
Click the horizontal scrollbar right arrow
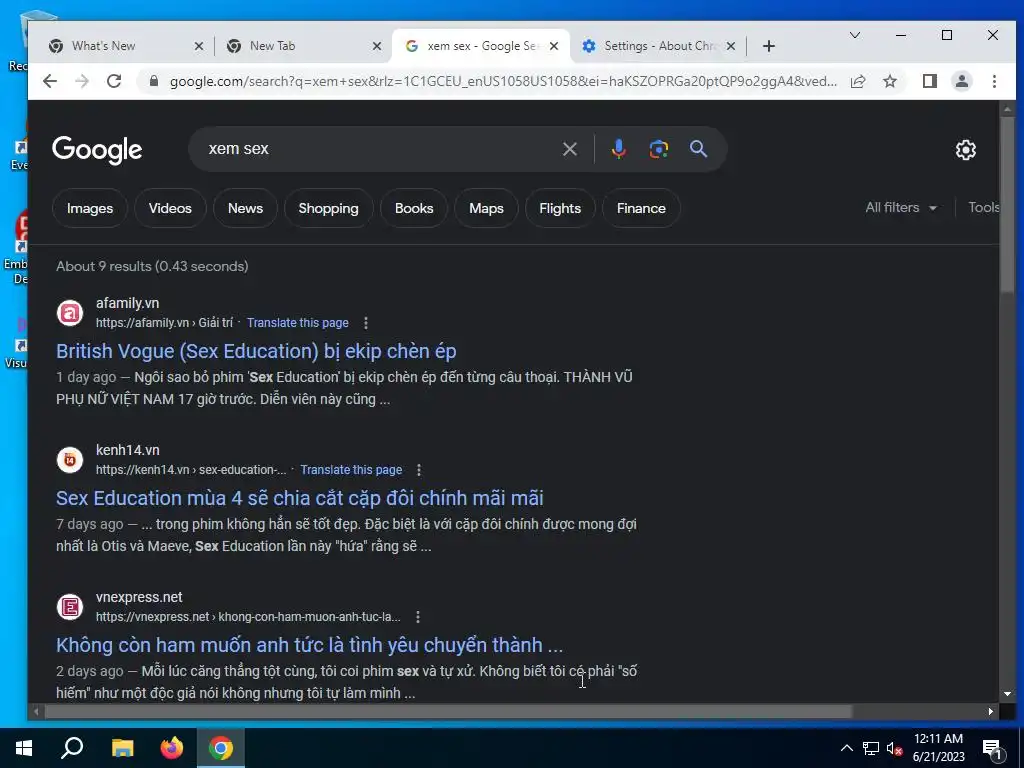pyautogui.click(x=991, y=711)
